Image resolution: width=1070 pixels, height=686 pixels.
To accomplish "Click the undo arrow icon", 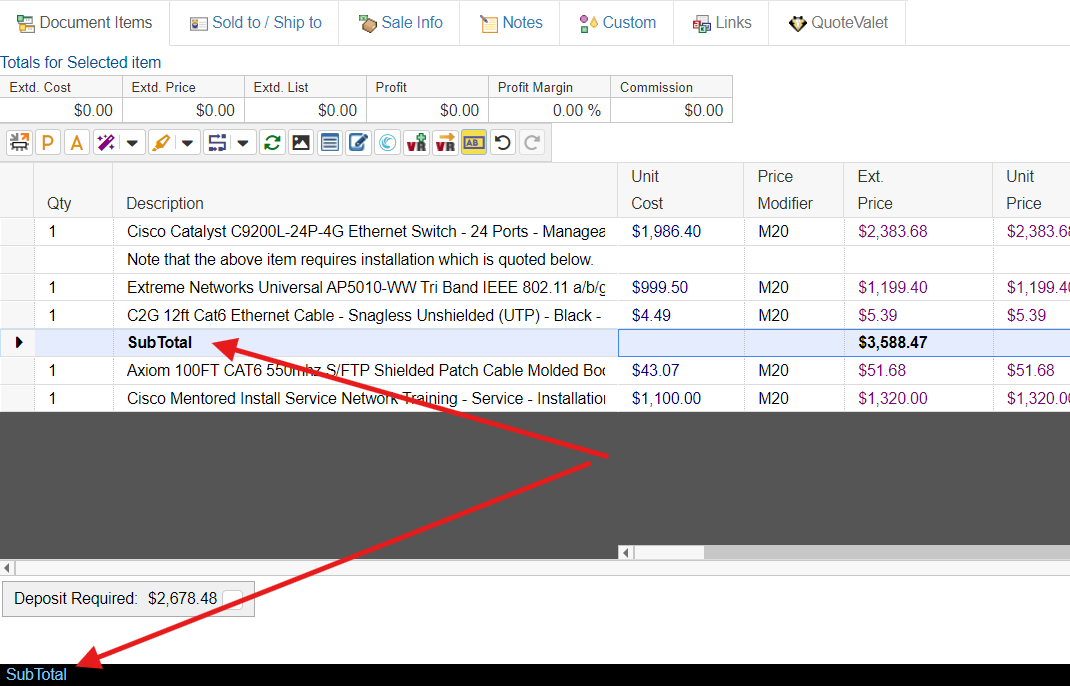I will tap(503, 143).
